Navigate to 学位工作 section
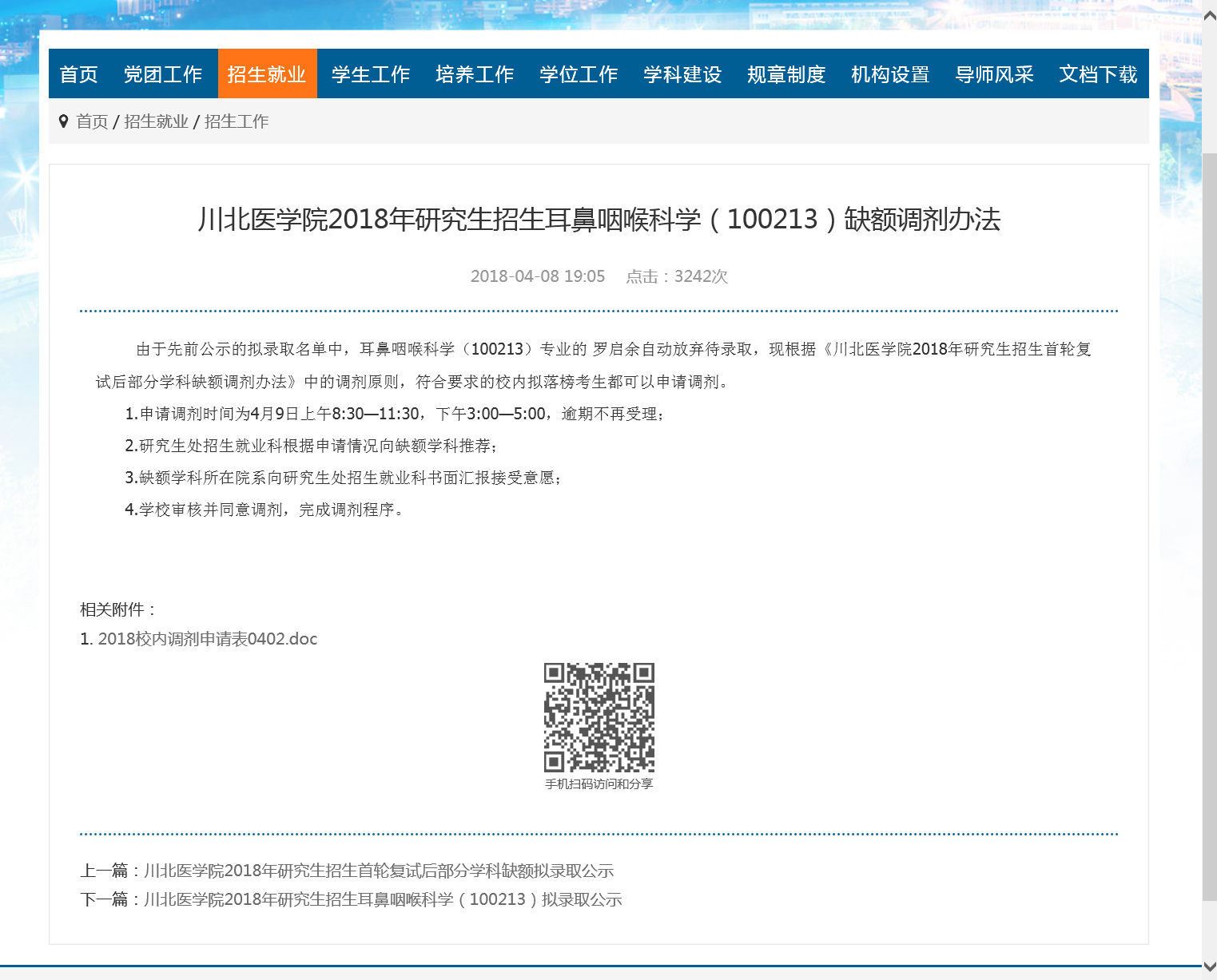1217x980 pixels. (x=579, y=74)
